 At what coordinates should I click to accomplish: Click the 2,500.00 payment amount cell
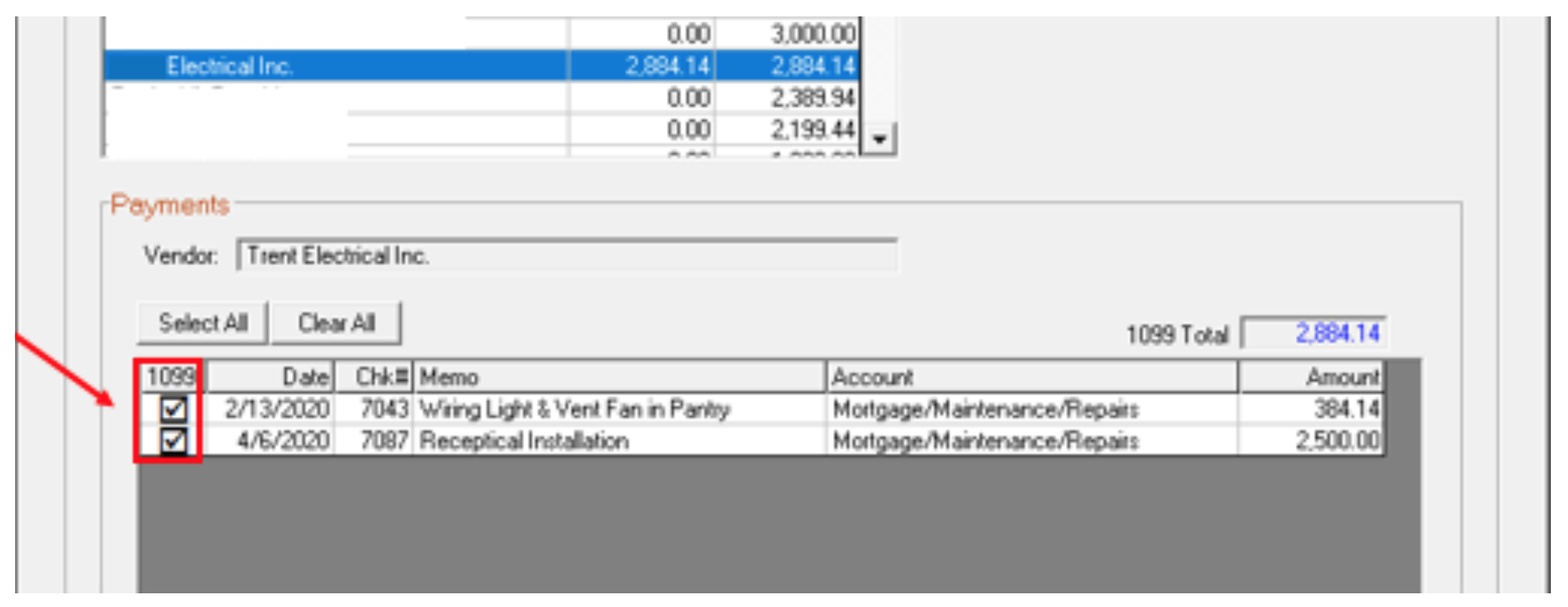coord(1311,441)
